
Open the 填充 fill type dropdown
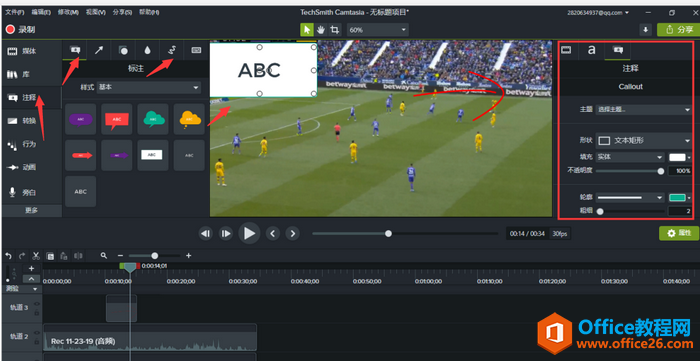(631, 157)
